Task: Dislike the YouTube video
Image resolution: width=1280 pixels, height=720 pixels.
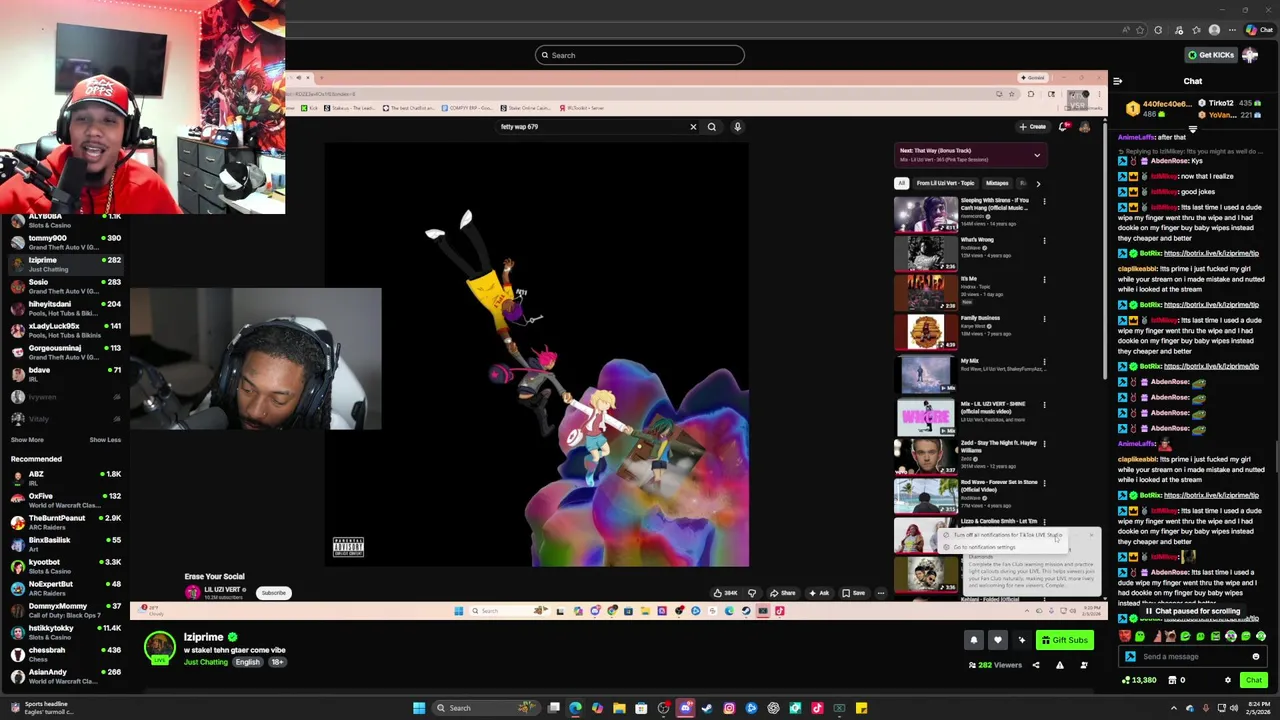Action: point(753,593)
